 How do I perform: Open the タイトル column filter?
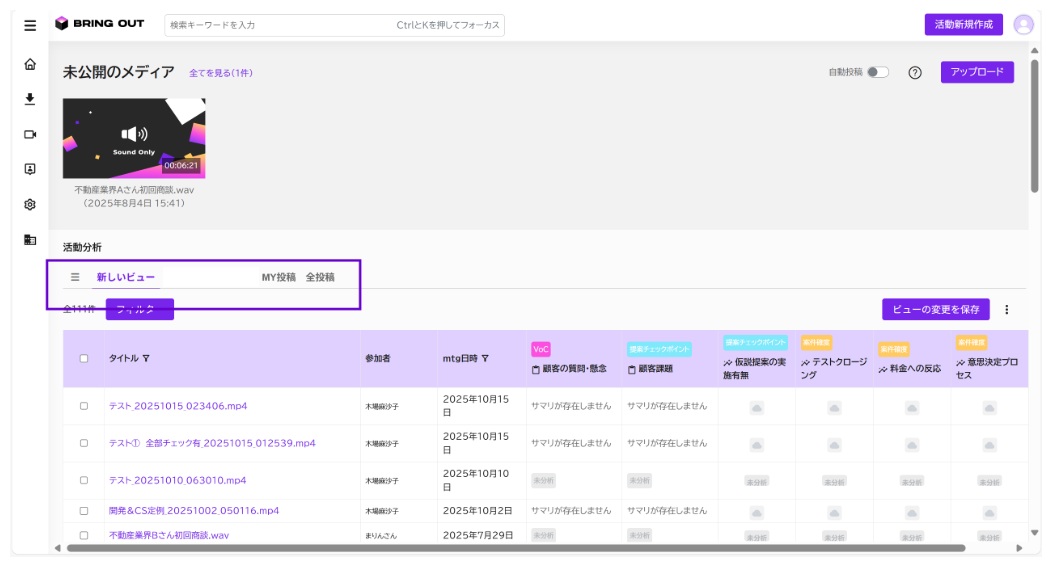(x=146, y=359)
